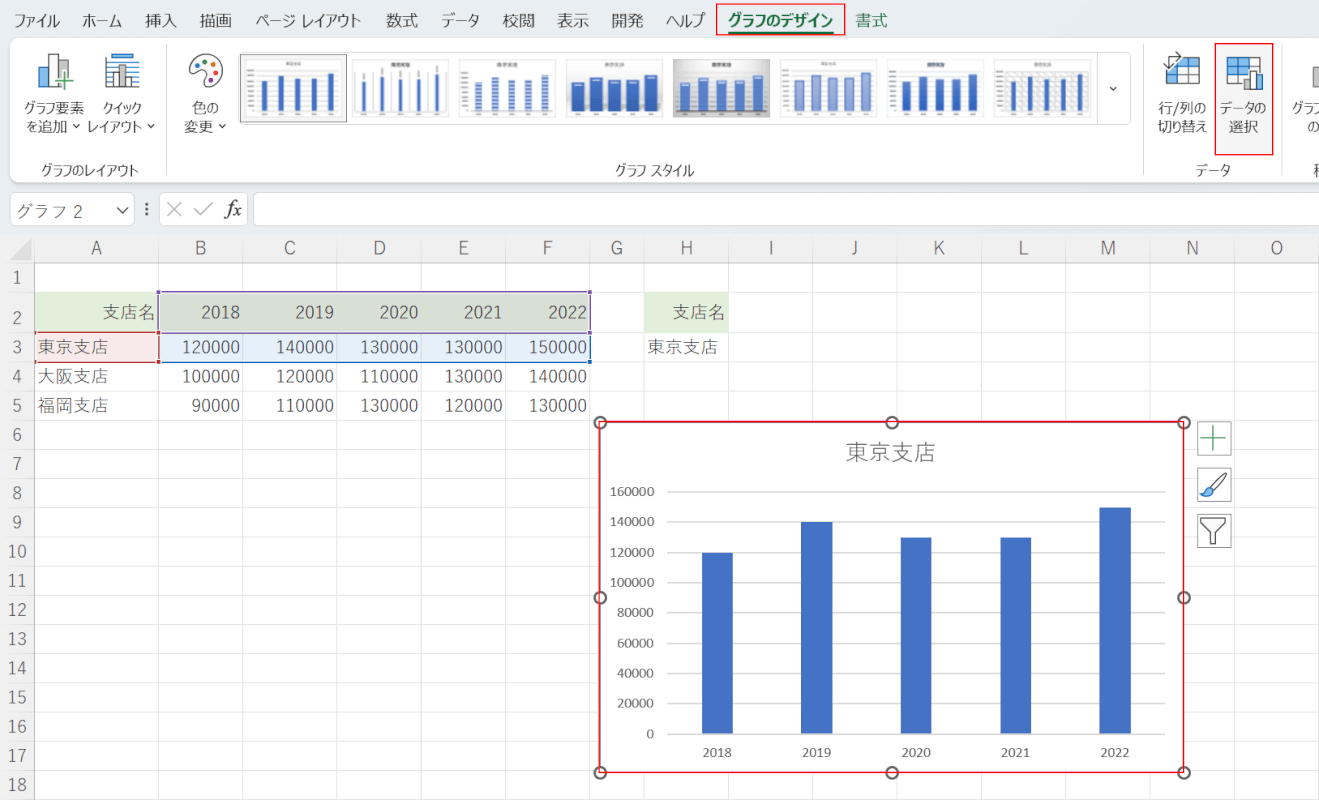Open the 書式 (Format) tab
The image size is (1319, 800).
pos(871,20)
